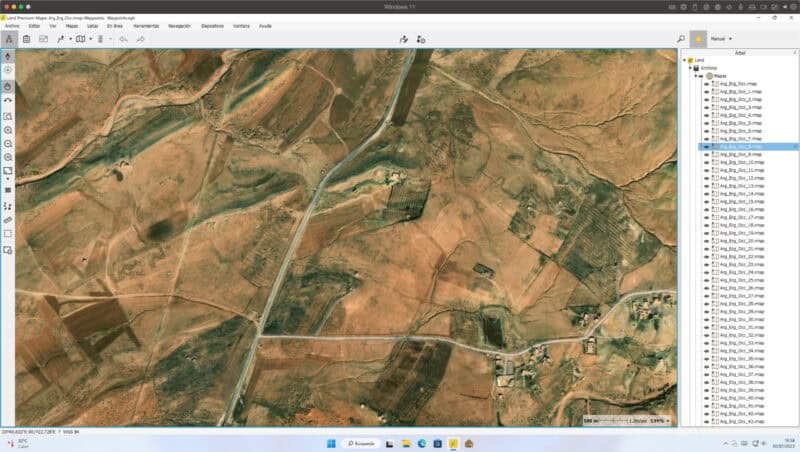Click the yellow sun brightness icon

[x=698, y=39]
